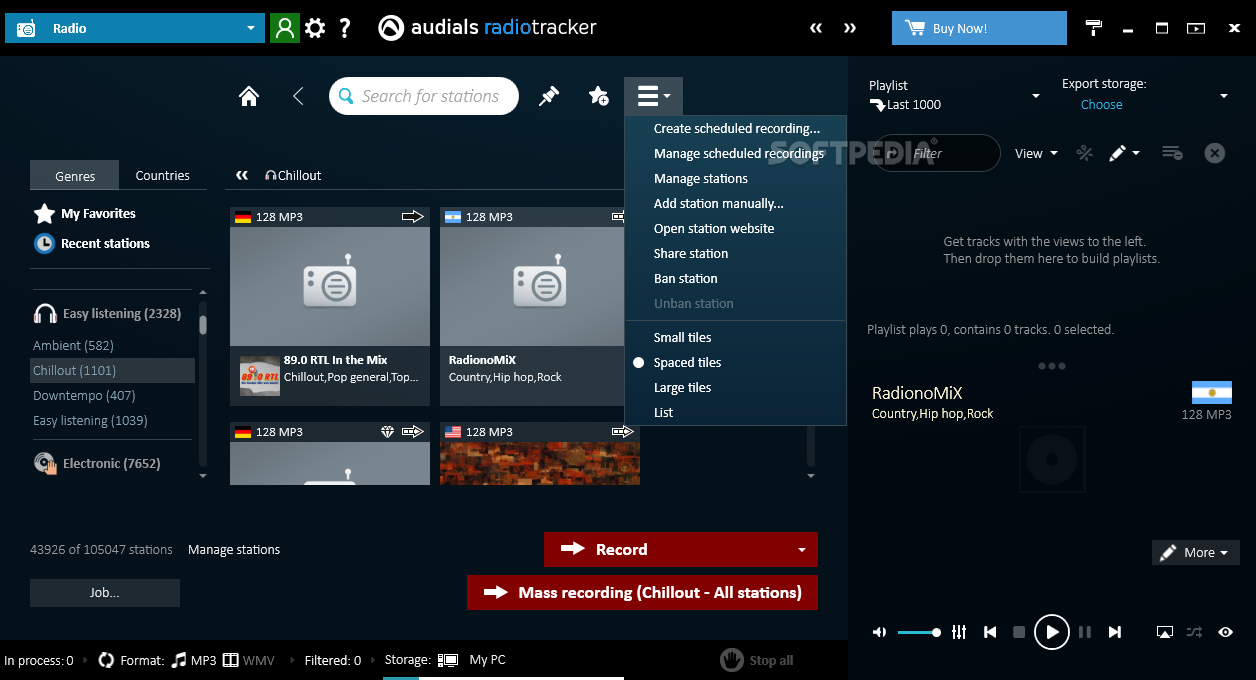Click the Stop all button
1256x680 pixels.
point(757,660)
